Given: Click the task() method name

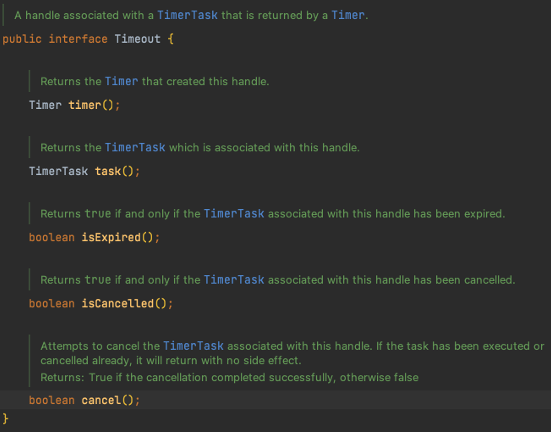Looking at the screenshot, I should 108,171.
